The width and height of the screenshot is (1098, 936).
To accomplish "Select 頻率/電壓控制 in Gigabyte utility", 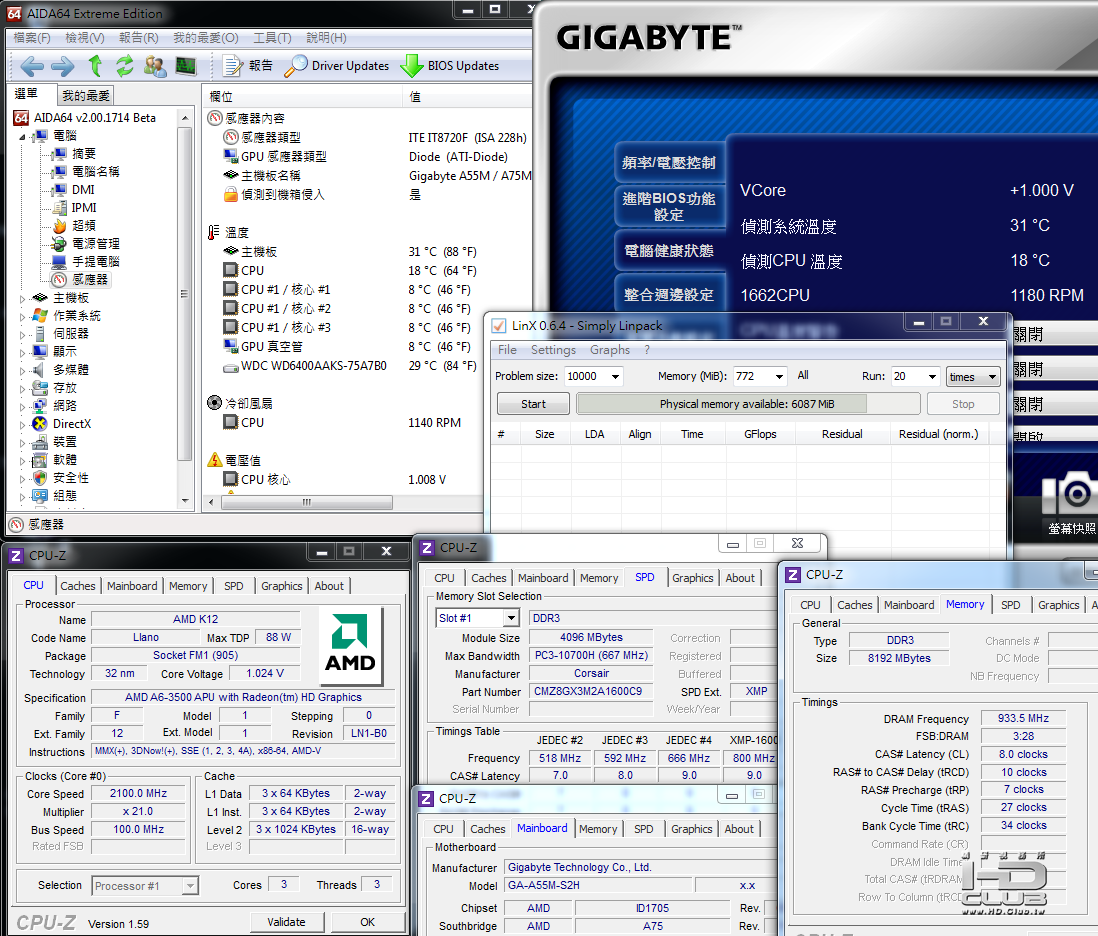I will 669,163.
